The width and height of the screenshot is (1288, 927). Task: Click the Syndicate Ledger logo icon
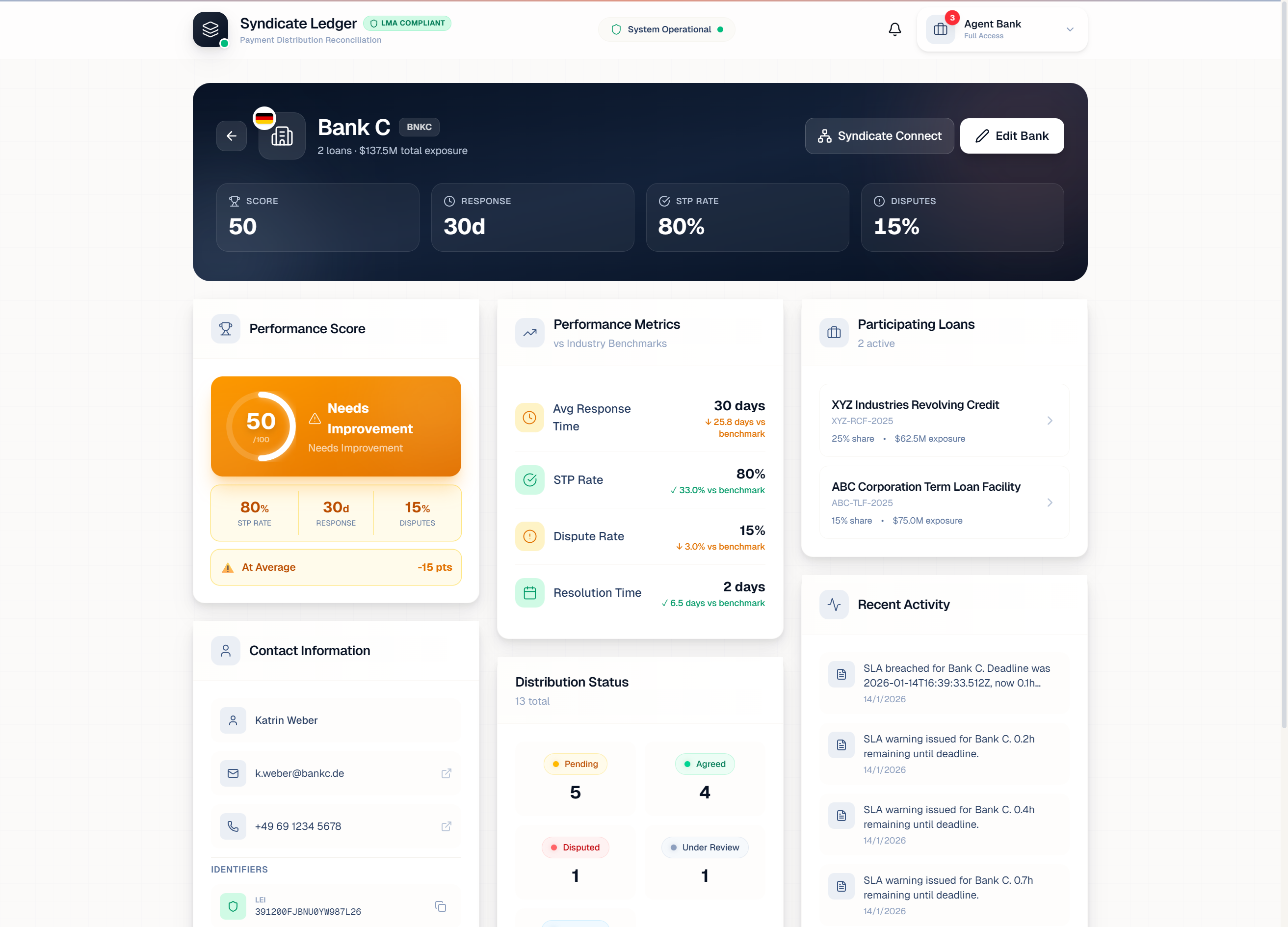coord(210,29)
